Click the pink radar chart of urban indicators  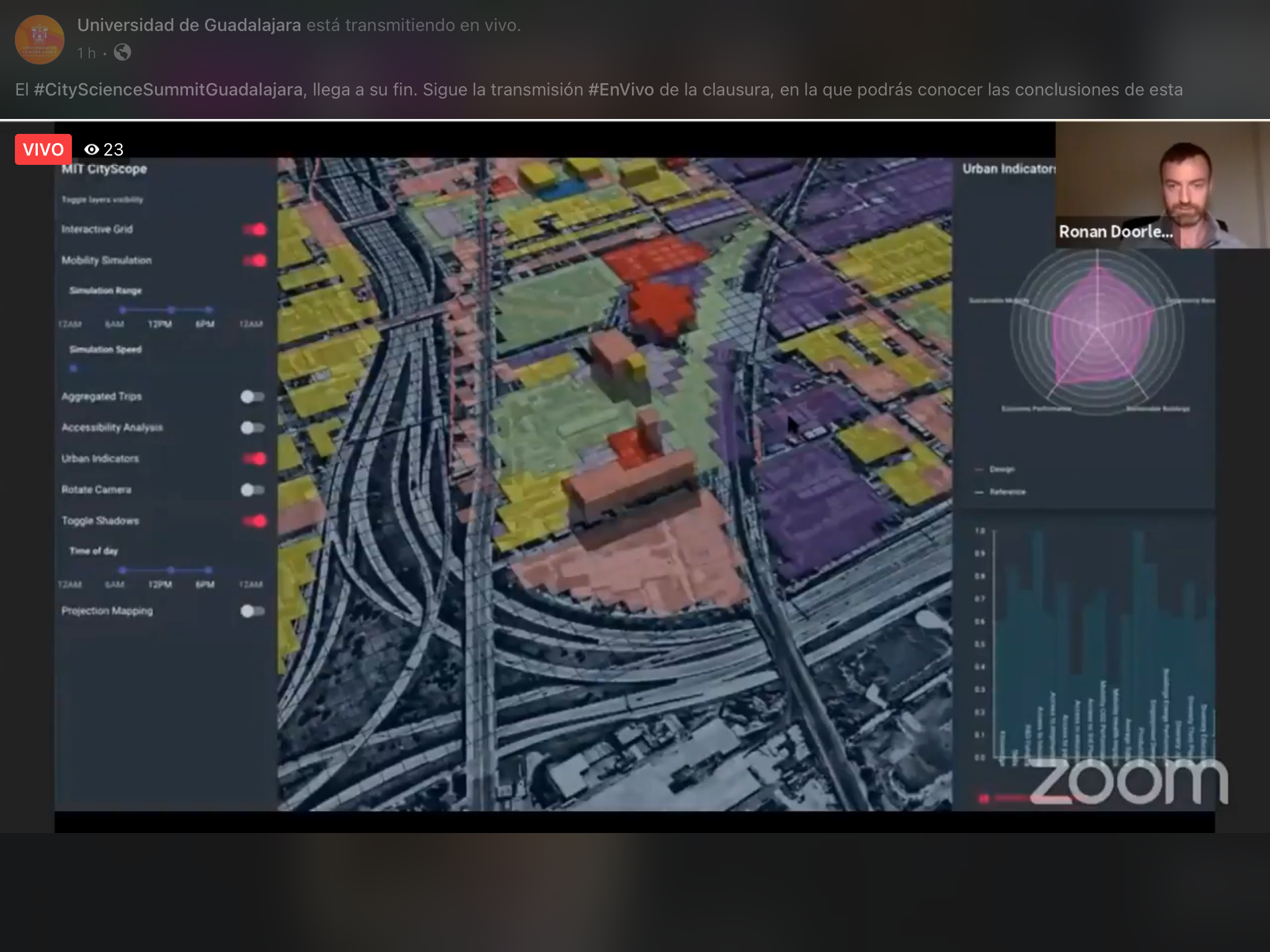[1097, 330]
